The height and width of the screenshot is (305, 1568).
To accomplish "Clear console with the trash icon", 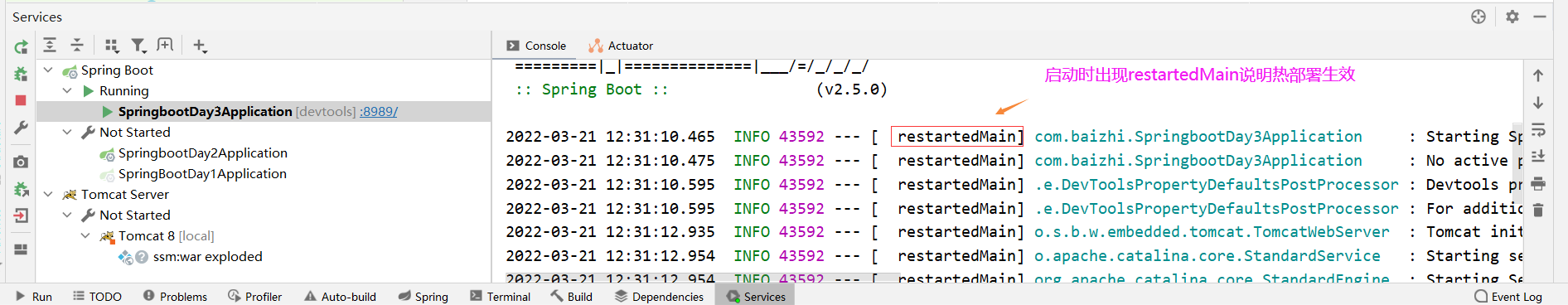I will tap(1538, 211).
